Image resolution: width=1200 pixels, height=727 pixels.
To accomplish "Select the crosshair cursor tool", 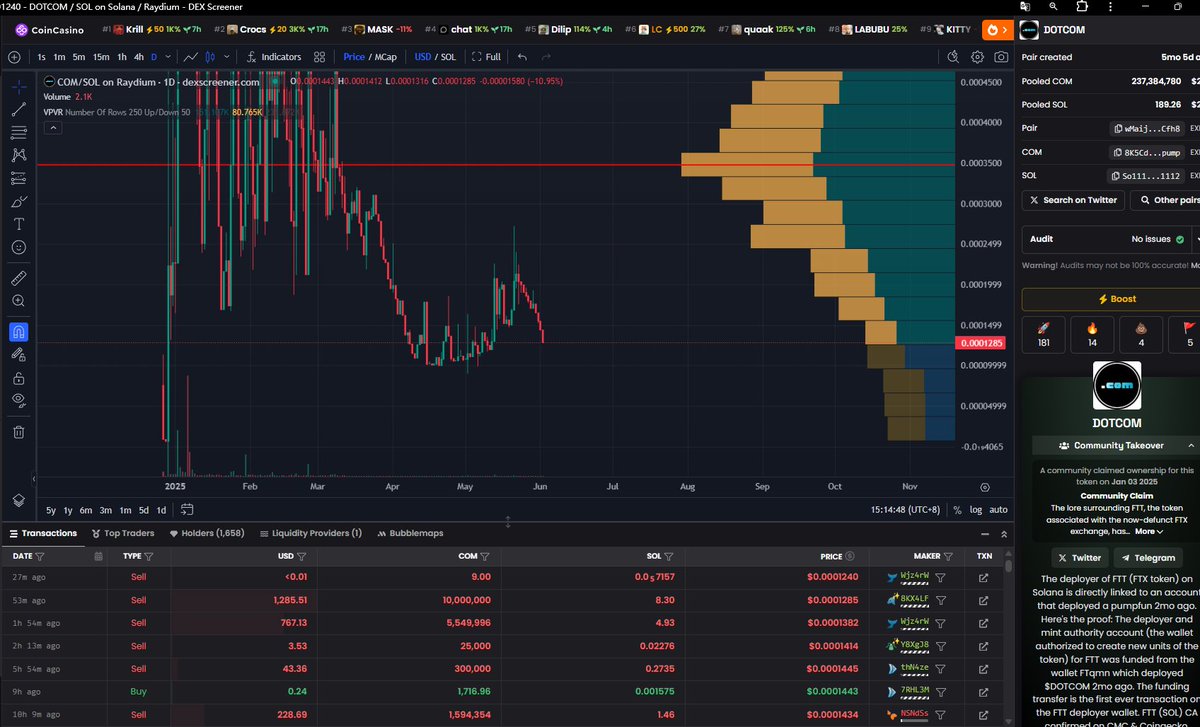I will (x=18, y=87).
